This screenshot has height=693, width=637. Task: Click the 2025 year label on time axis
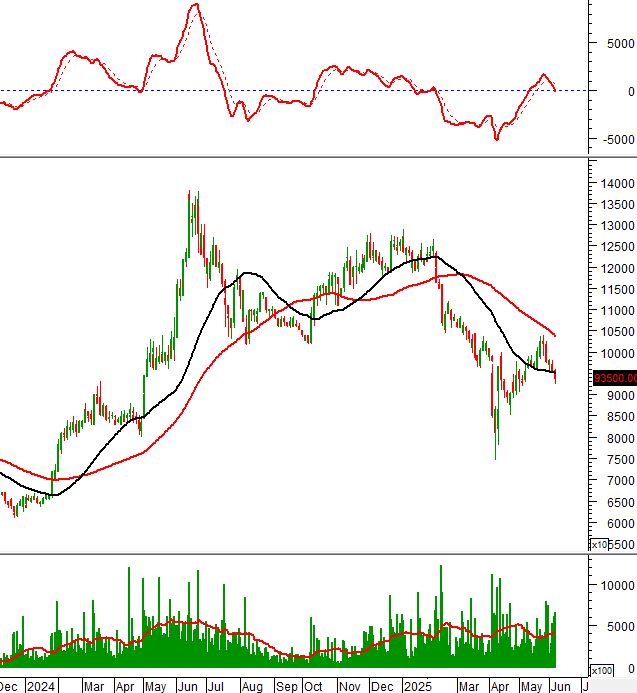(x=416, y=686)
